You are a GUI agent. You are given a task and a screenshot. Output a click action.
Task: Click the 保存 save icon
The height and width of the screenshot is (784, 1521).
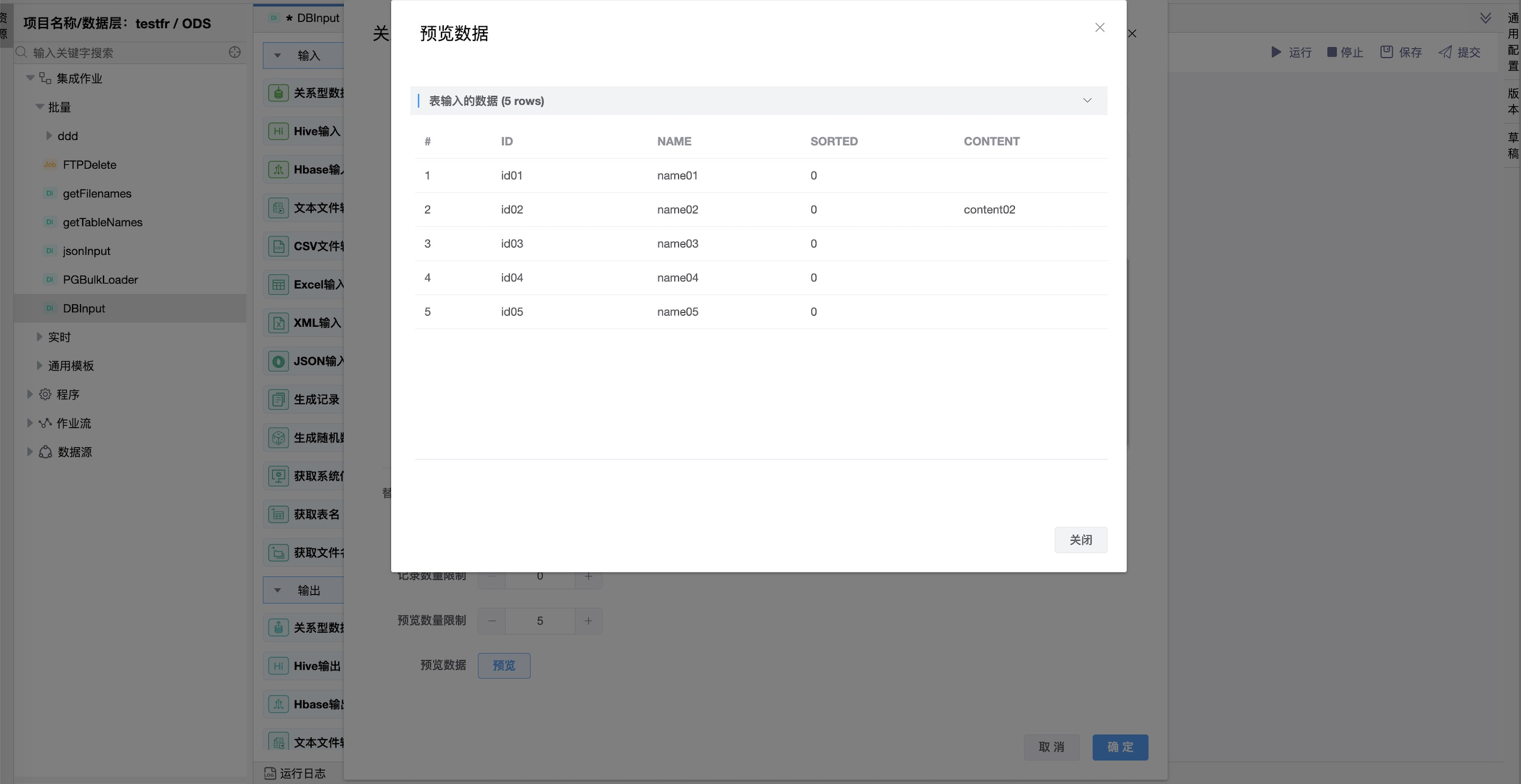(1387, 52)
